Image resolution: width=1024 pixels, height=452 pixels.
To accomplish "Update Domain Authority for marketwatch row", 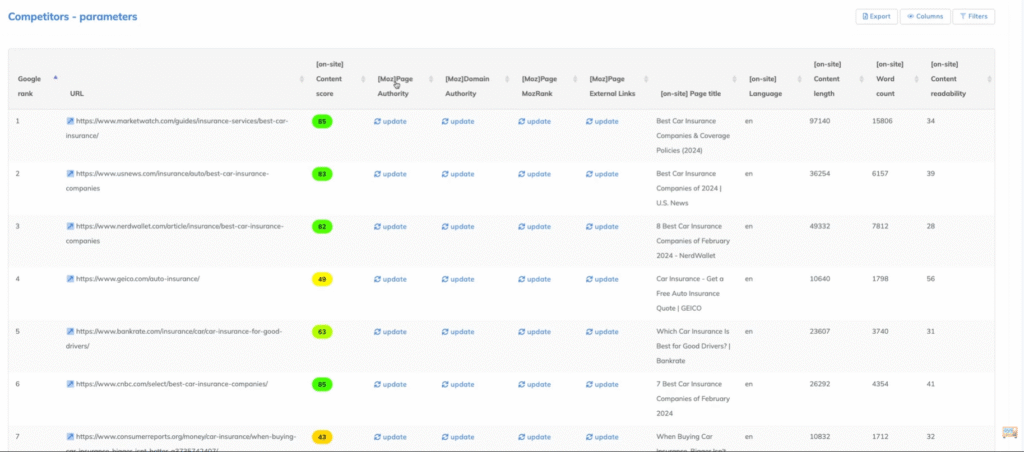I will pos(458,121).
